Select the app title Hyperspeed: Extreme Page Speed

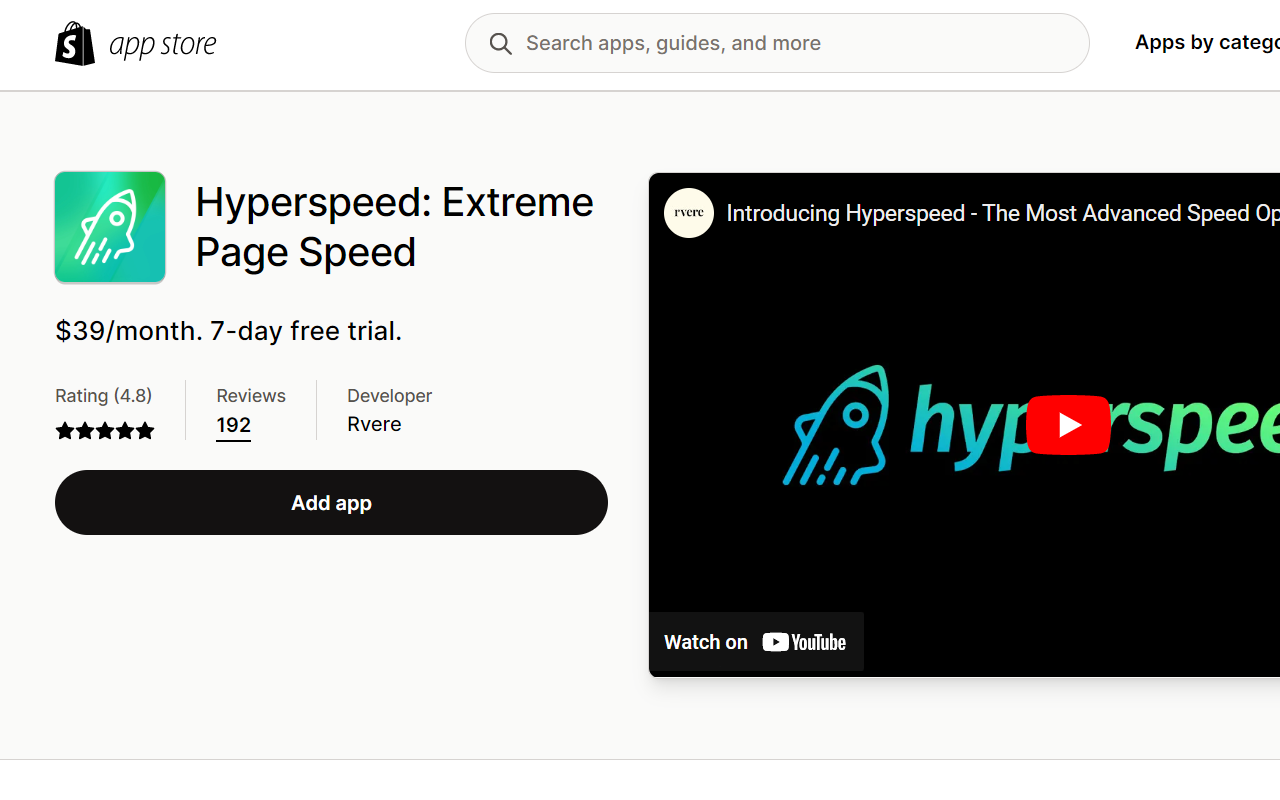tap(394, 227)
